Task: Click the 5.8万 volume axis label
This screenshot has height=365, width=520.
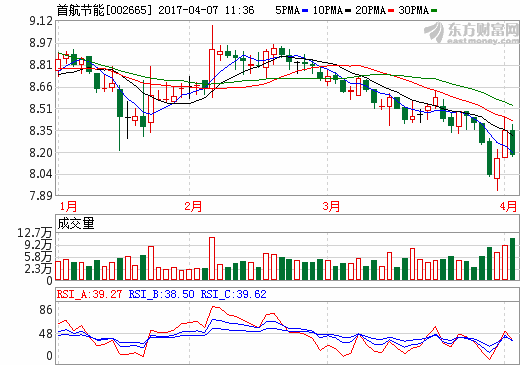Action: pyautogui.click(x=38, y=257)
